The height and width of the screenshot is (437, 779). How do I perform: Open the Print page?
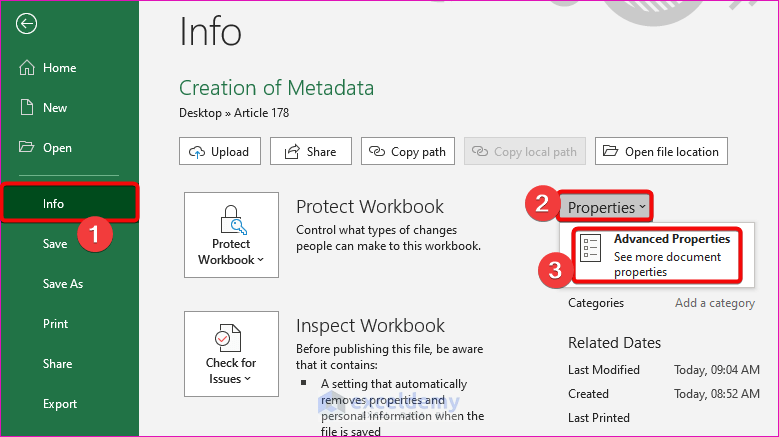tap(56, 324)
